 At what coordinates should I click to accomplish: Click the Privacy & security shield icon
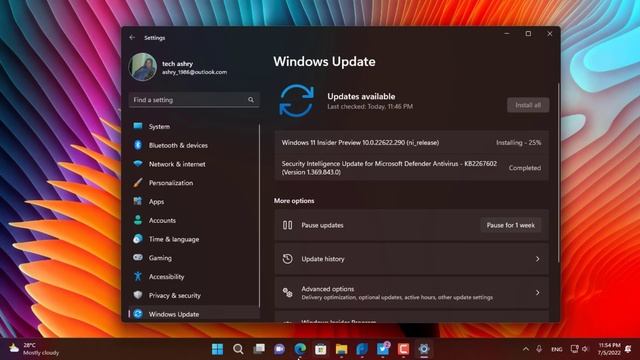tap(138, 295)
